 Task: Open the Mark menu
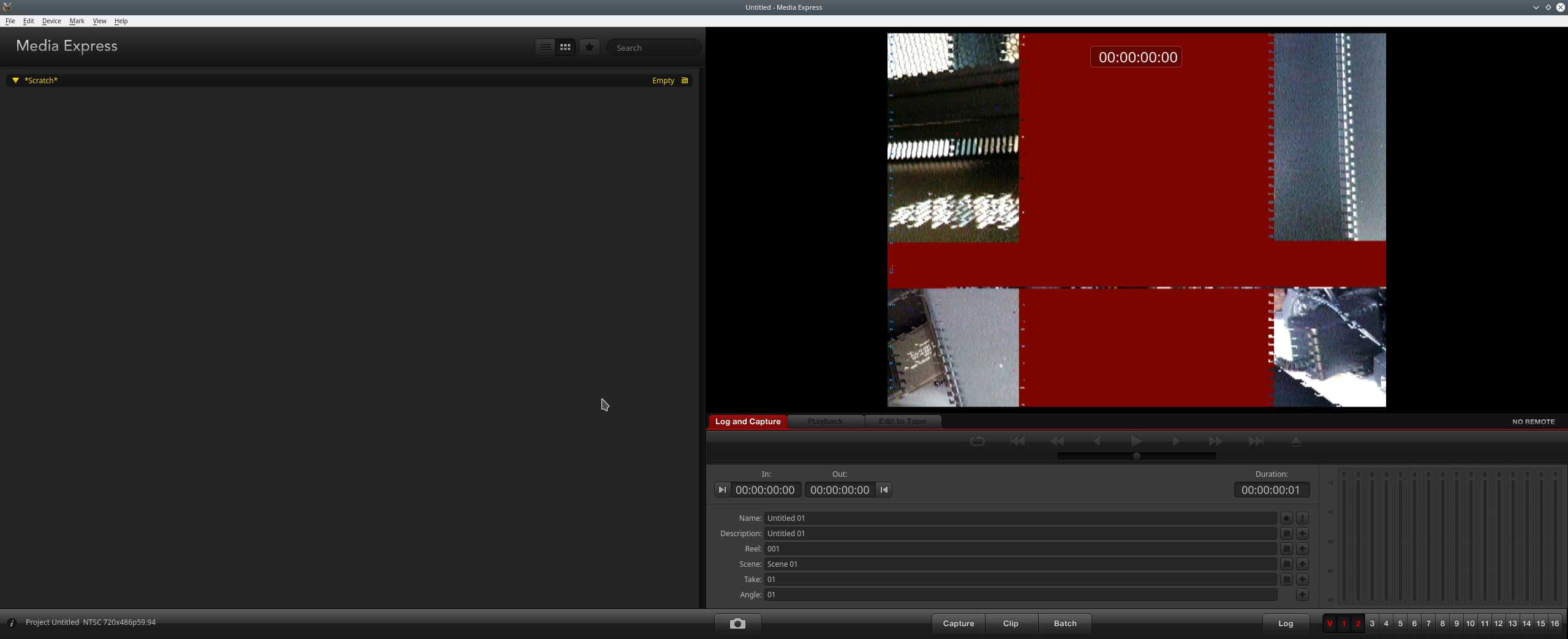tap(77, 21)
